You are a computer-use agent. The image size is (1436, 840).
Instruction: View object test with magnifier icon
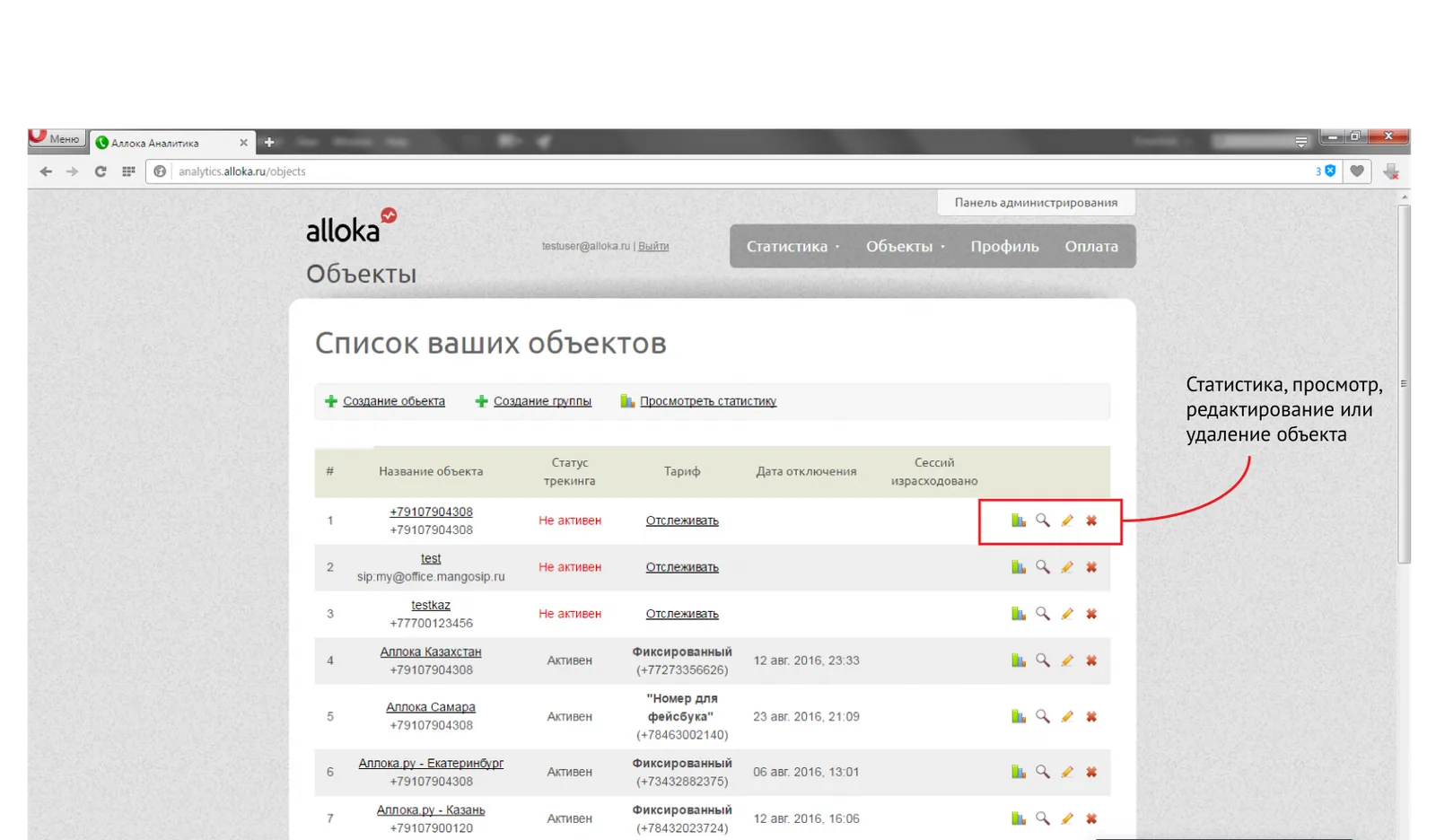[1042, 567]
